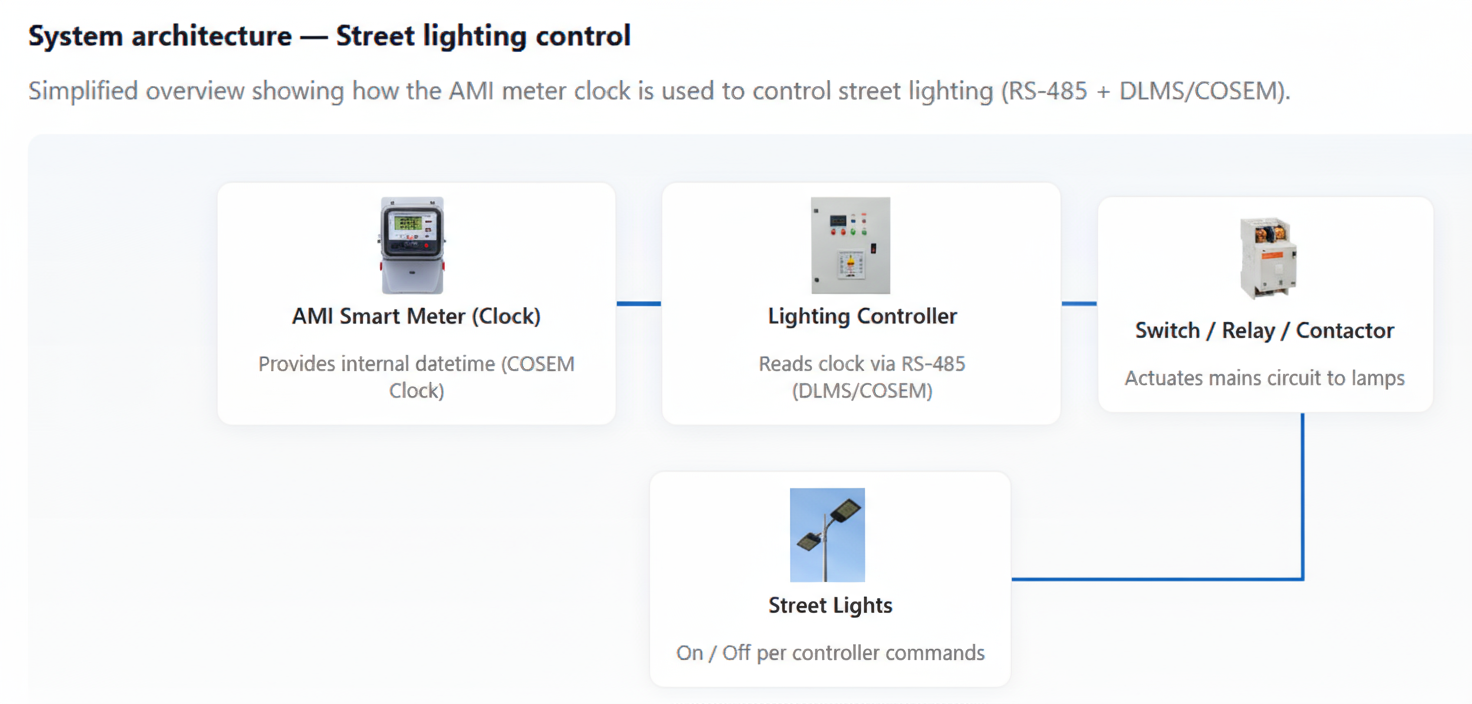Select the "Street Lights" card title

pos(830,606)
